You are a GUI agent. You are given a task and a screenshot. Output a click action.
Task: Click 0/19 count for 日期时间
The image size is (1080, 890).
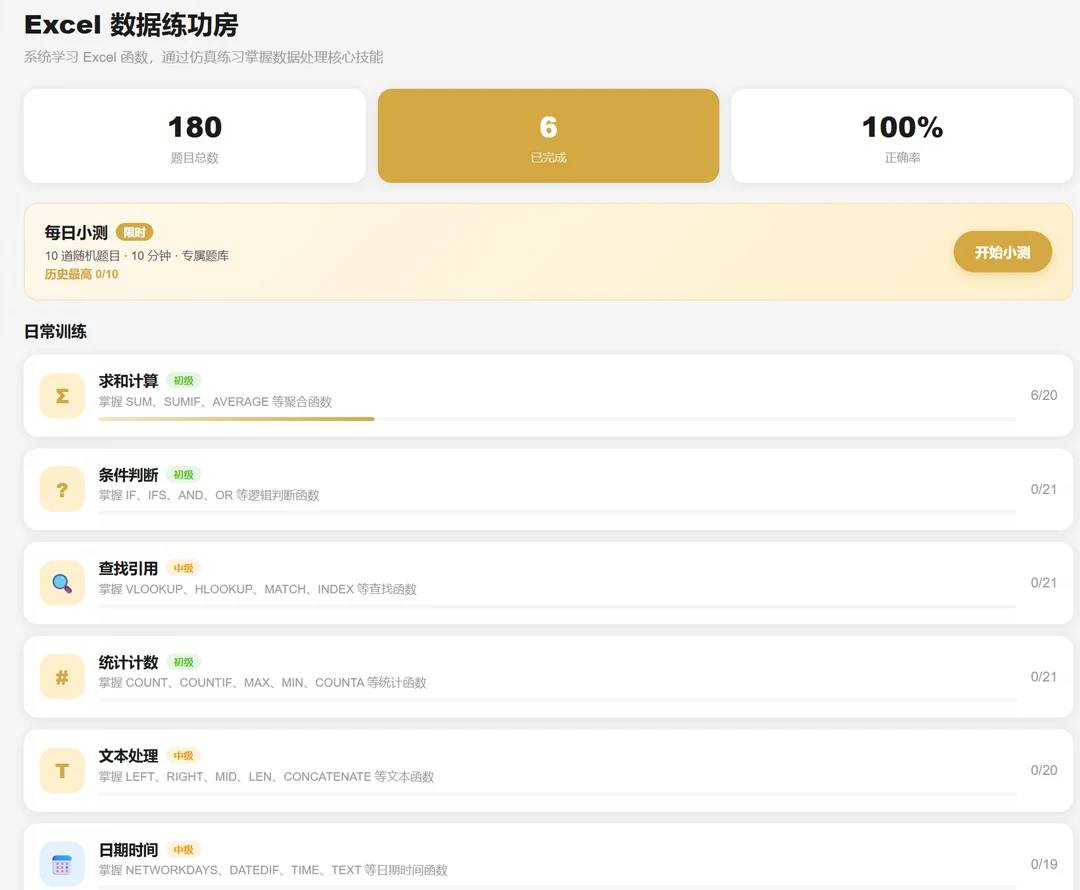click(1043, 864)
